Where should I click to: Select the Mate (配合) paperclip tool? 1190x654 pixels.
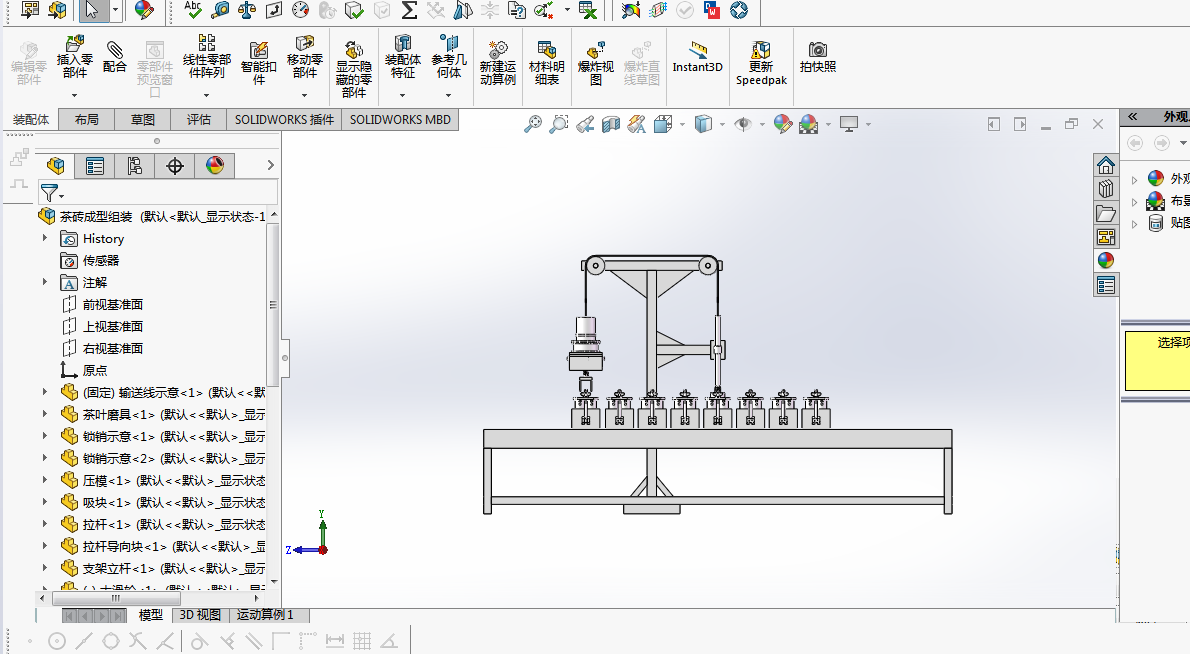point(115,57)
